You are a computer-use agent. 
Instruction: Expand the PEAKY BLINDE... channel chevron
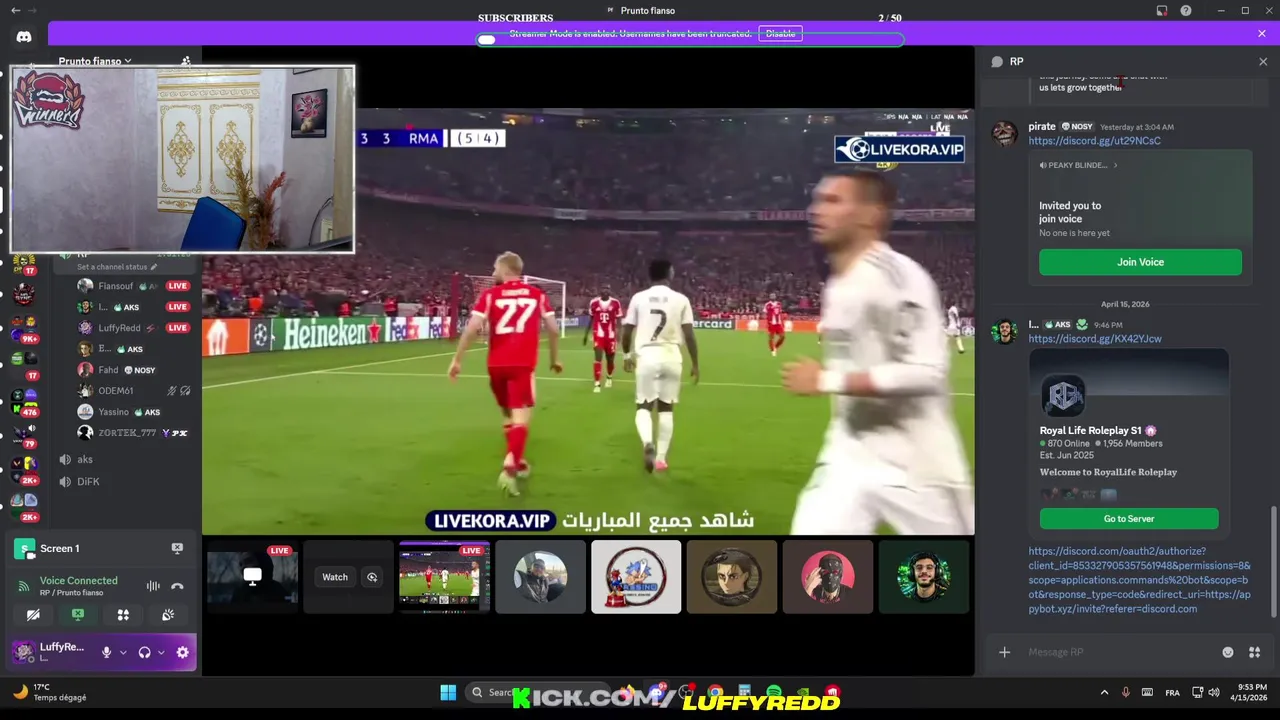(1115, 165)
